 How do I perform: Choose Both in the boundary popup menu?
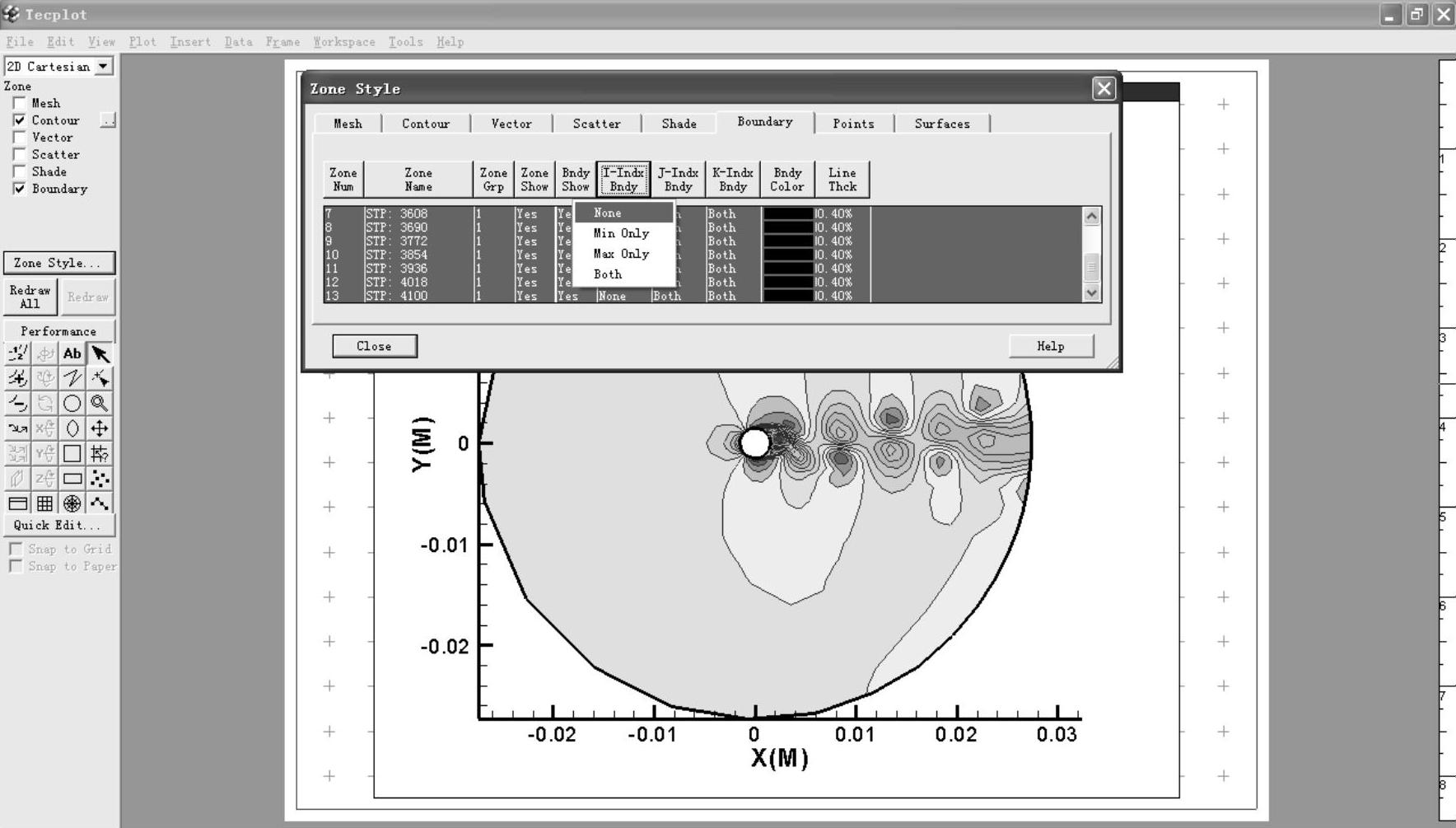624,274
